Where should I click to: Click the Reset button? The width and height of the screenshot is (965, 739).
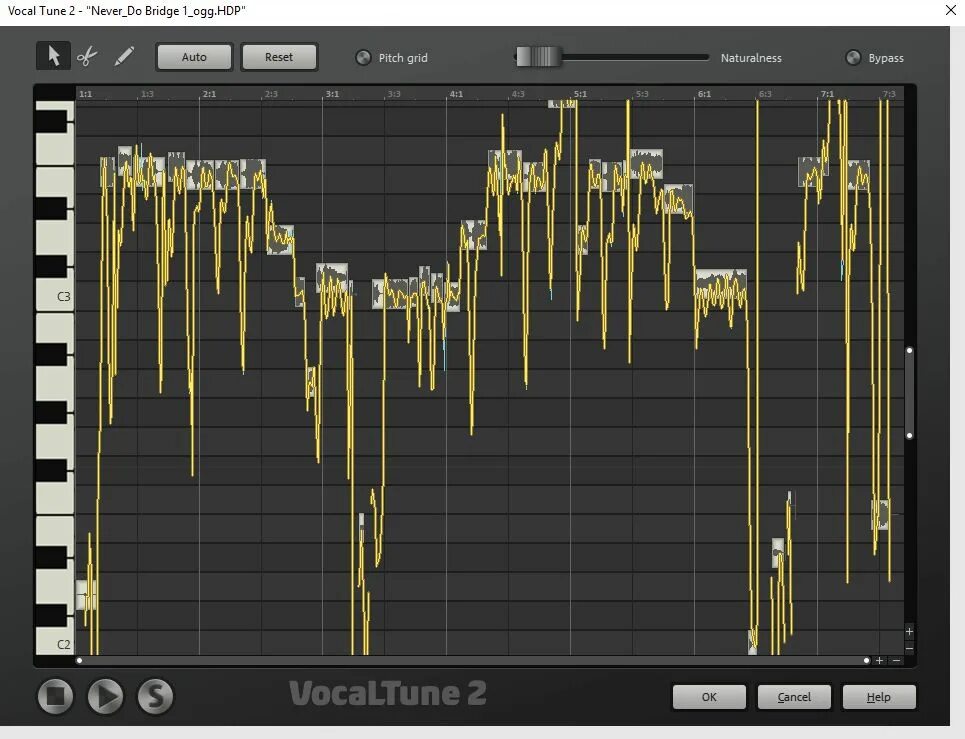point(279,57)
